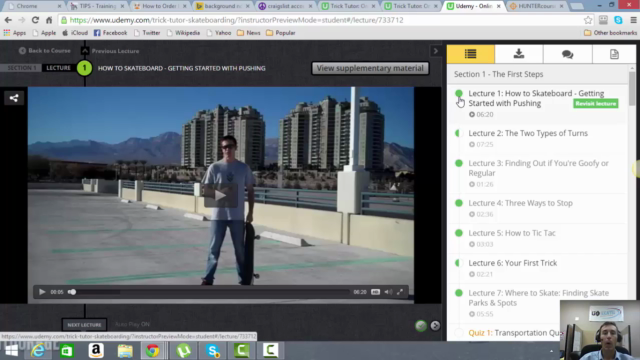
Task: Open Other bookmarks folder
Action: (610, 33)
